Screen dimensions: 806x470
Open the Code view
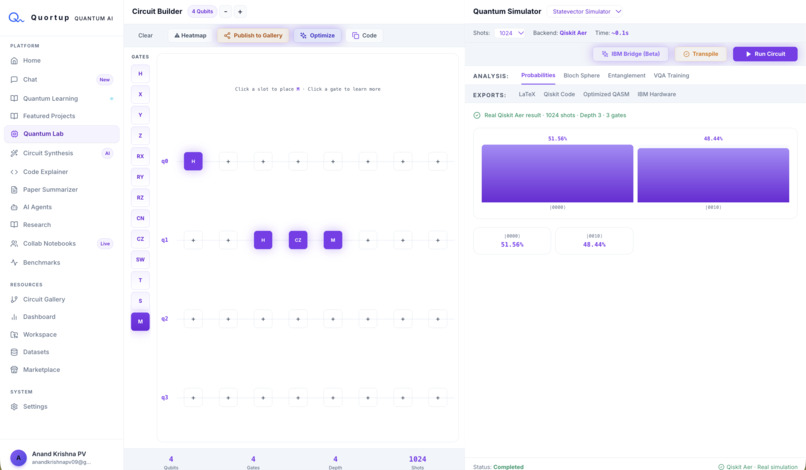(x=364, y=35)
